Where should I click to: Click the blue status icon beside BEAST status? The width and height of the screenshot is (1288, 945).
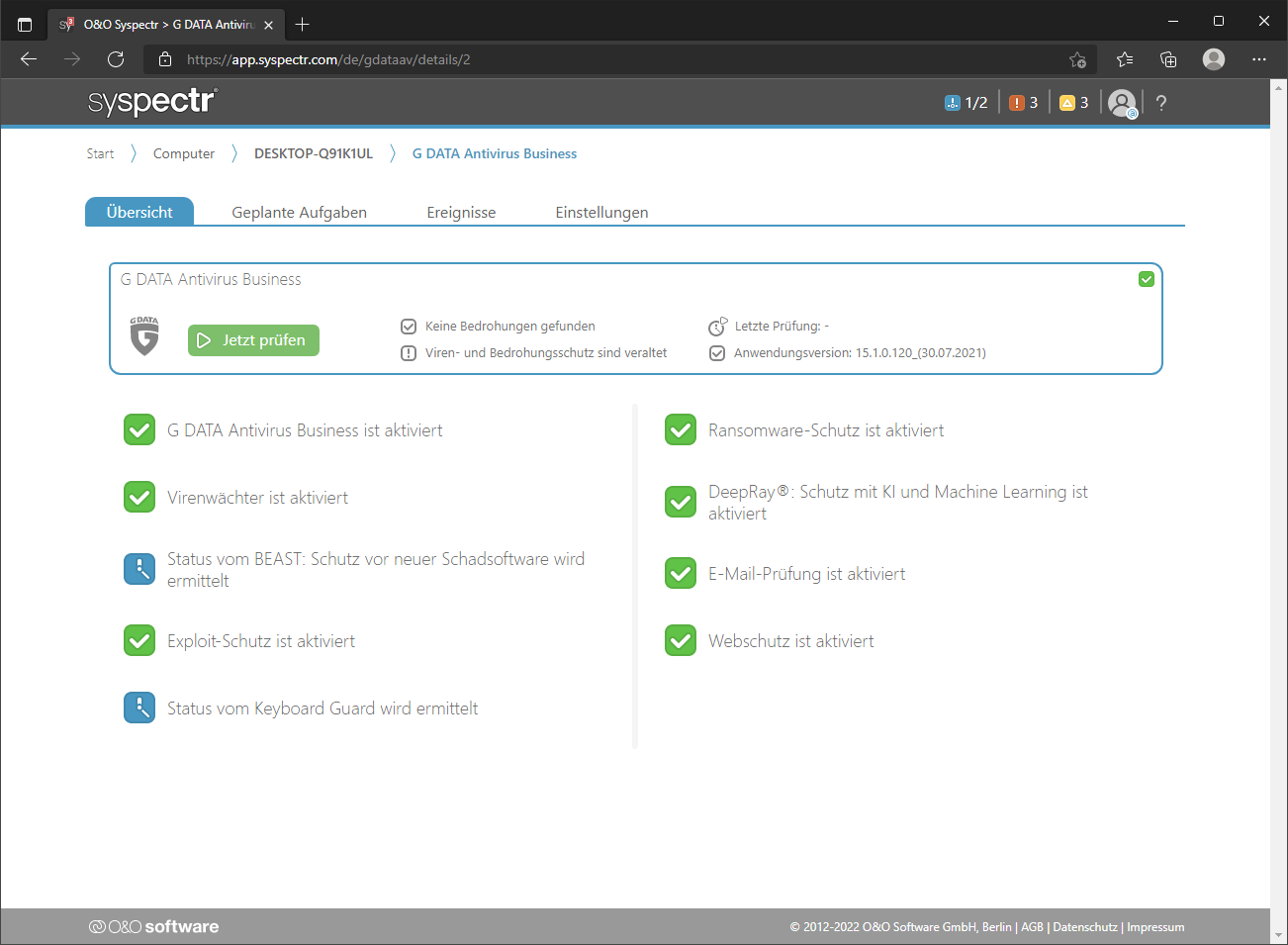coord(139,570)
